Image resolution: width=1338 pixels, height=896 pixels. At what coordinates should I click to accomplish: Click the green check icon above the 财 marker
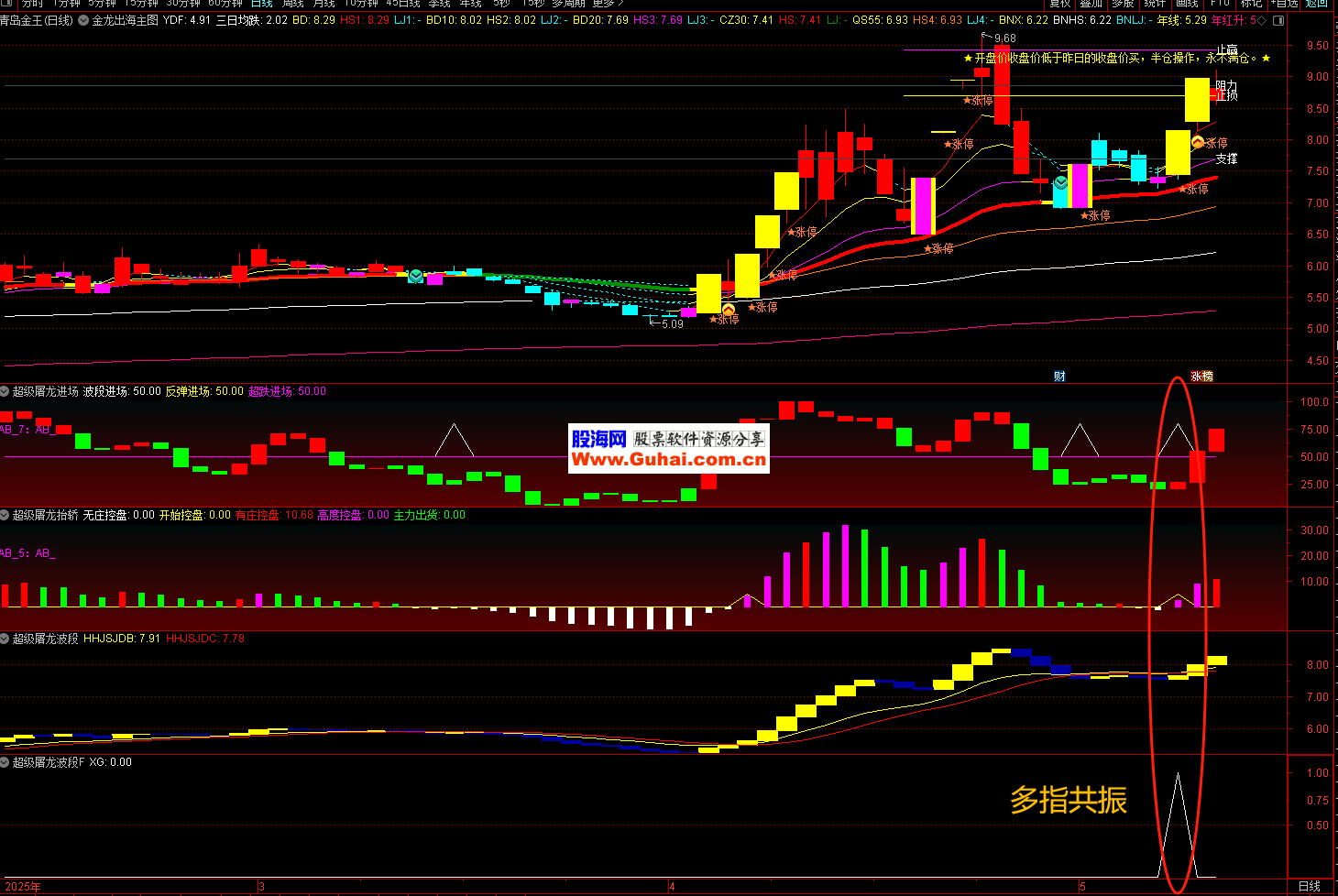pyautogui.click(x=1060, y=182)
